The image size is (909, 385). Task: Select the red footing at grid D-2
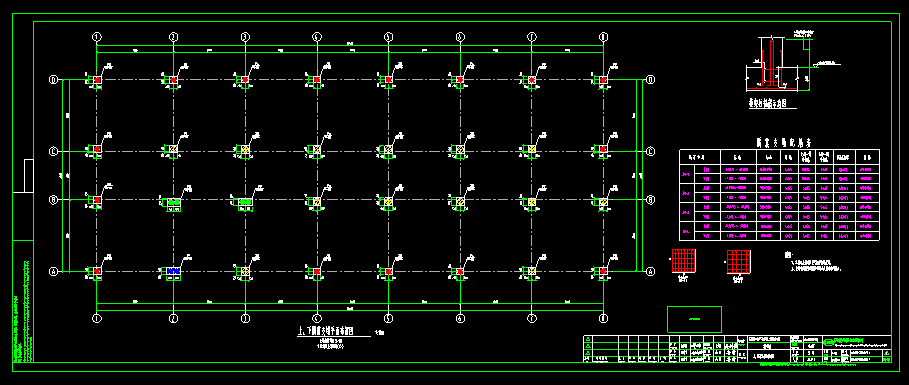[x=173, y=79]
